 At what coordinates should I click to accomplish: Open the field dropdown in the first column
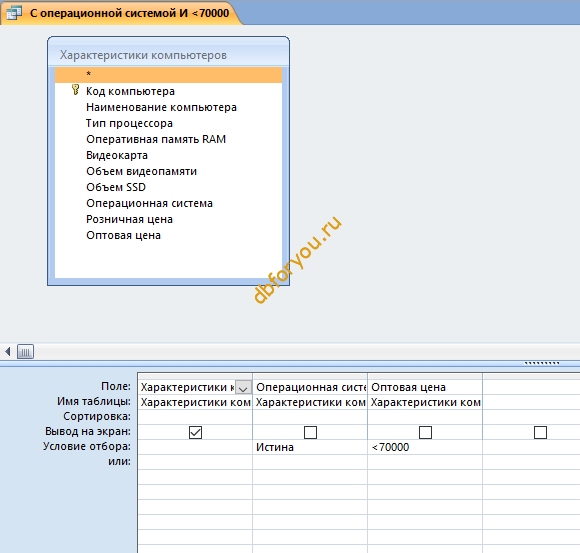[x=243, y=387]
